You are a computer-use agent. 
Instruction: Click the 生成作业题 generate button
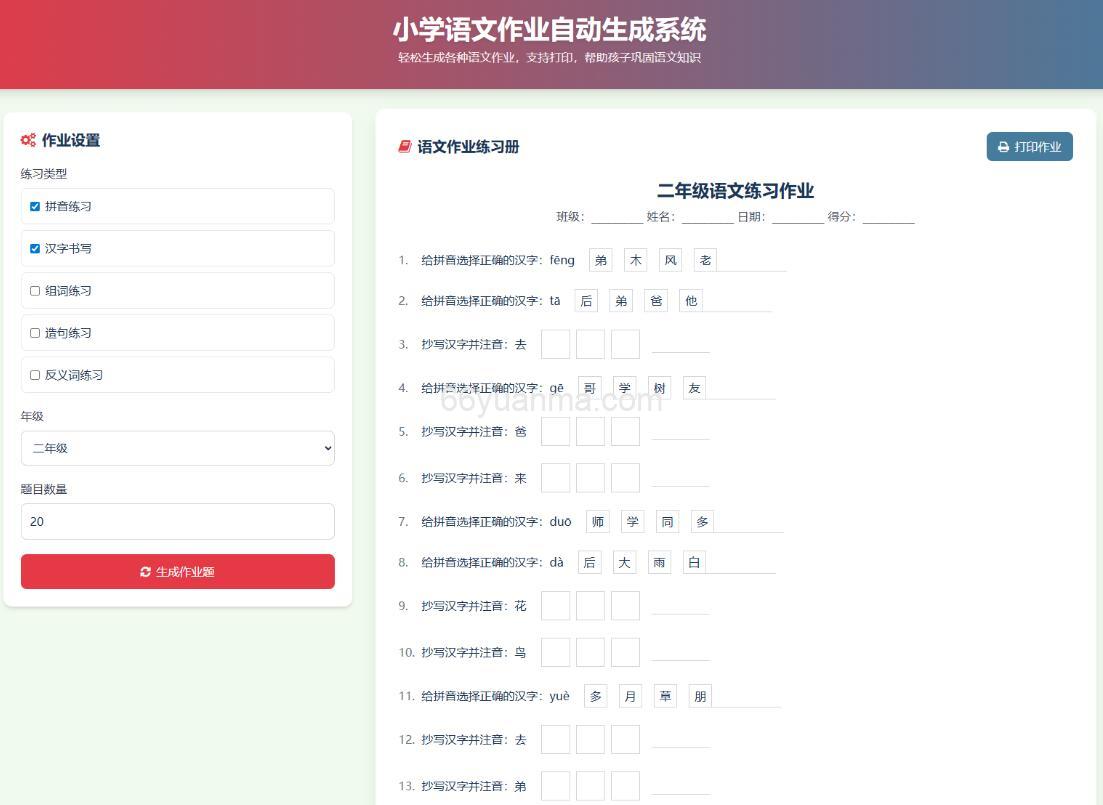tap(177, 571)
